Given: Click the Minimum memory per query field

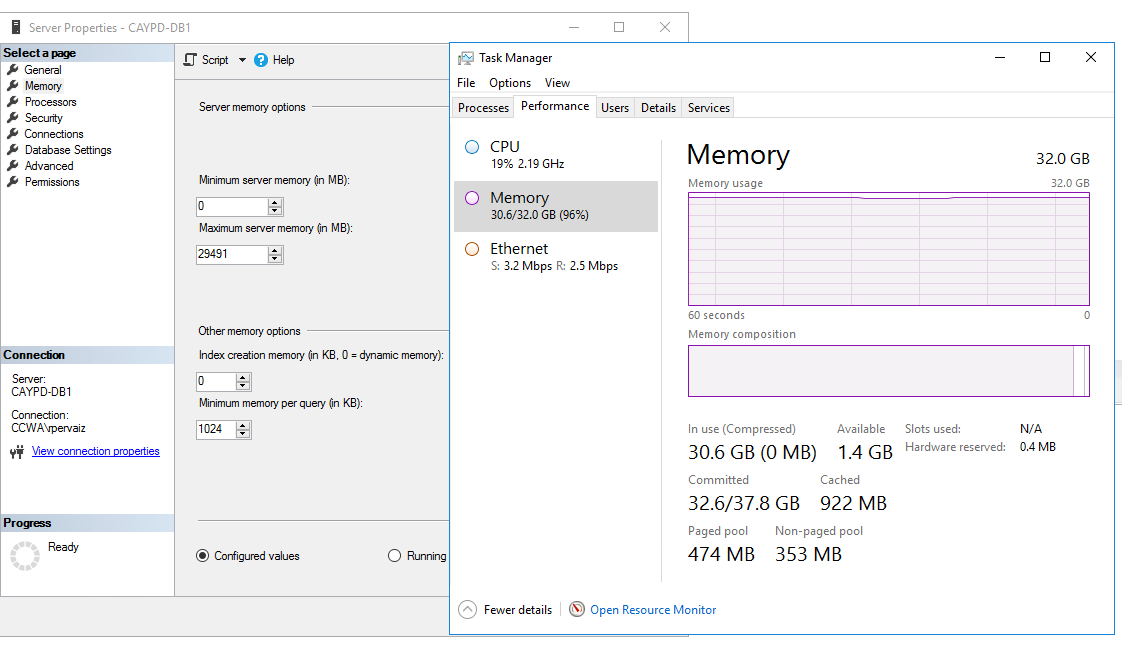Looking at the screenshot, I should (215, 429).
